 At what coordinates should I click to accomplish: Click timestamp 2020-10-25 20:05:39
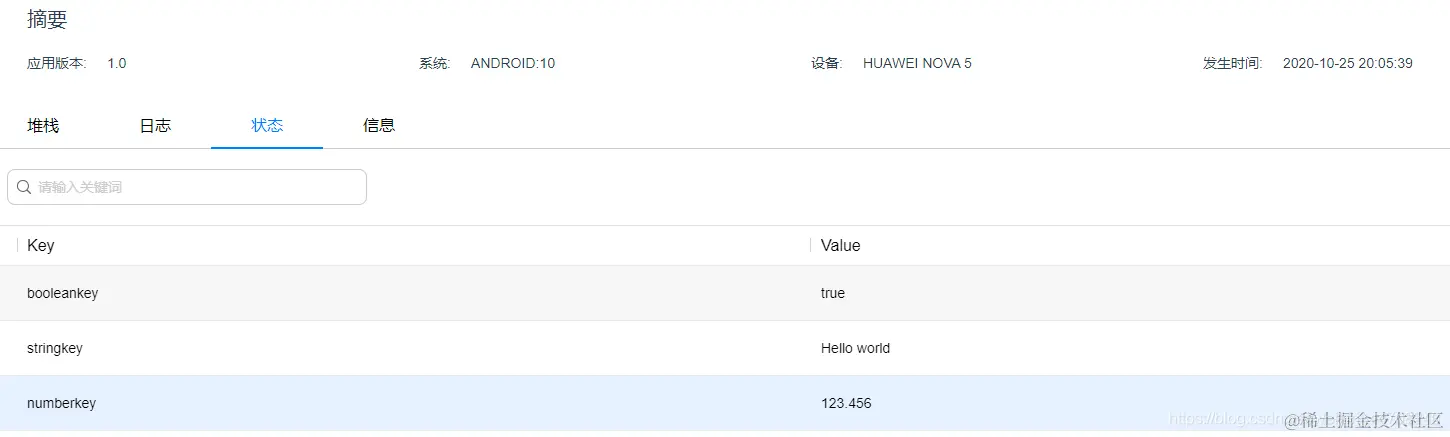(x=1347, y=63)
